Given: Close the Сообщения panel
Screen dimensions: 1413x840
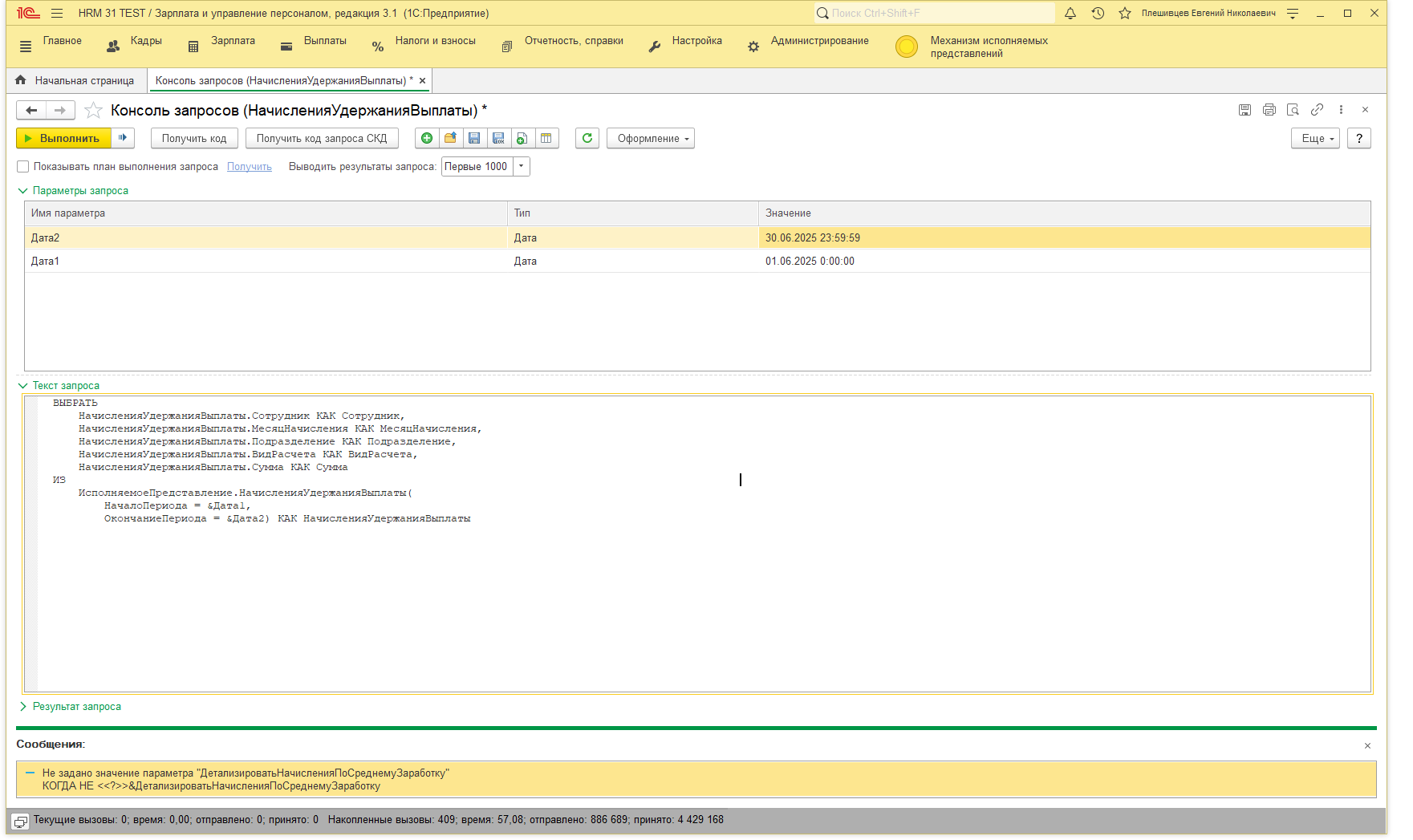Looking at the screenshot, I should pyautogui.click(x=1367, y=745).
